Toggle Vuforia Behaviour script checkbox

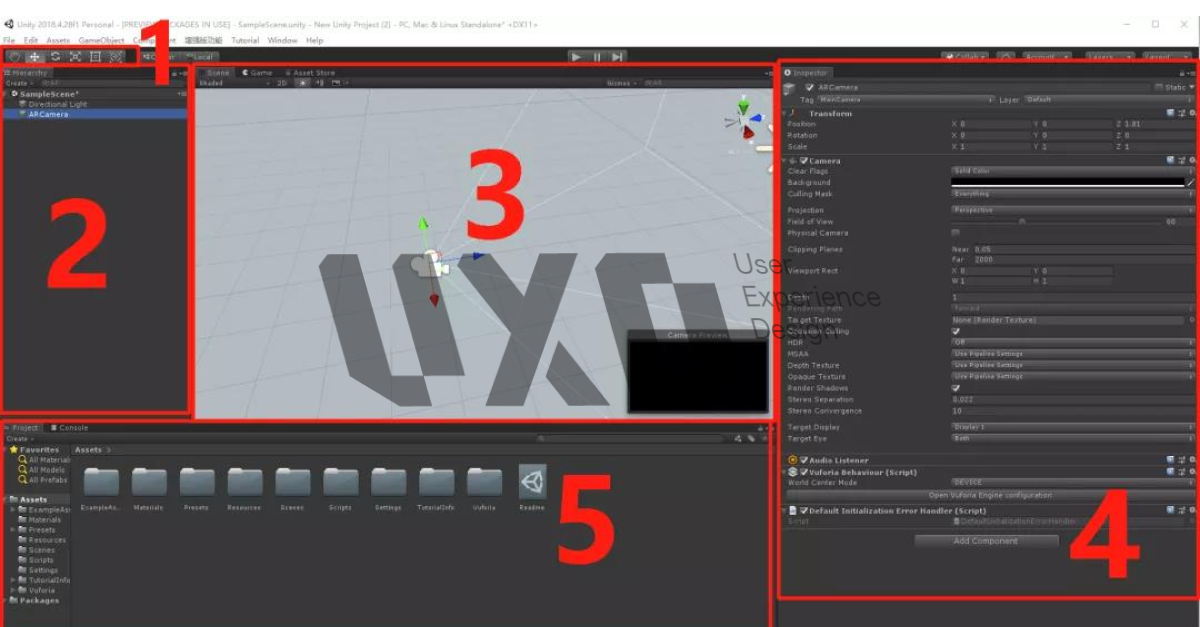804,472
